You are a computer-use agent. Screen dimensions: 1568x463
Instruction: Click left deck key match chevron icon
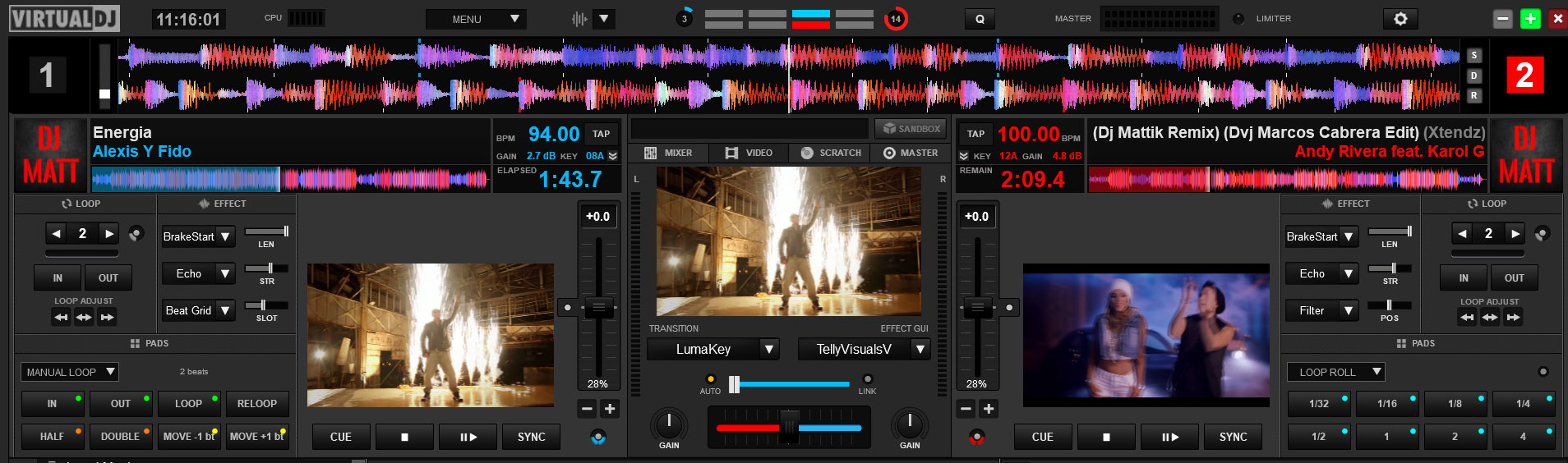click(x=613, y=156)
